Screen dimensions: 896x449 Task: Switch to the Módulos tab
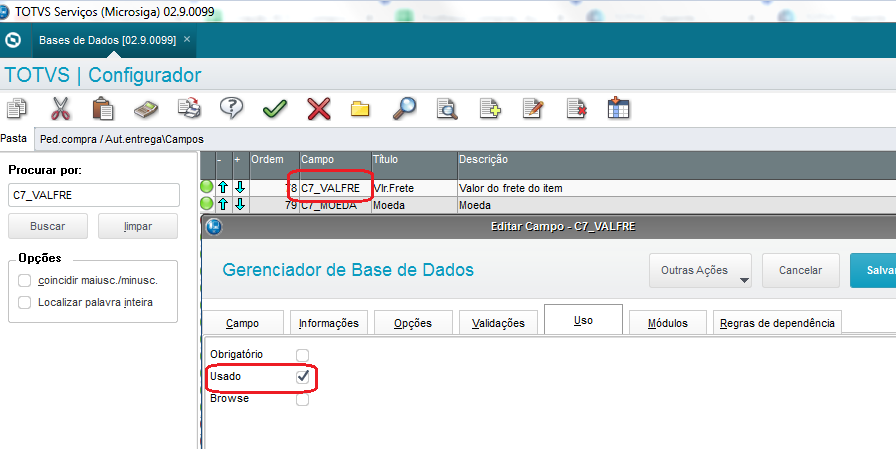pos(668,323)
